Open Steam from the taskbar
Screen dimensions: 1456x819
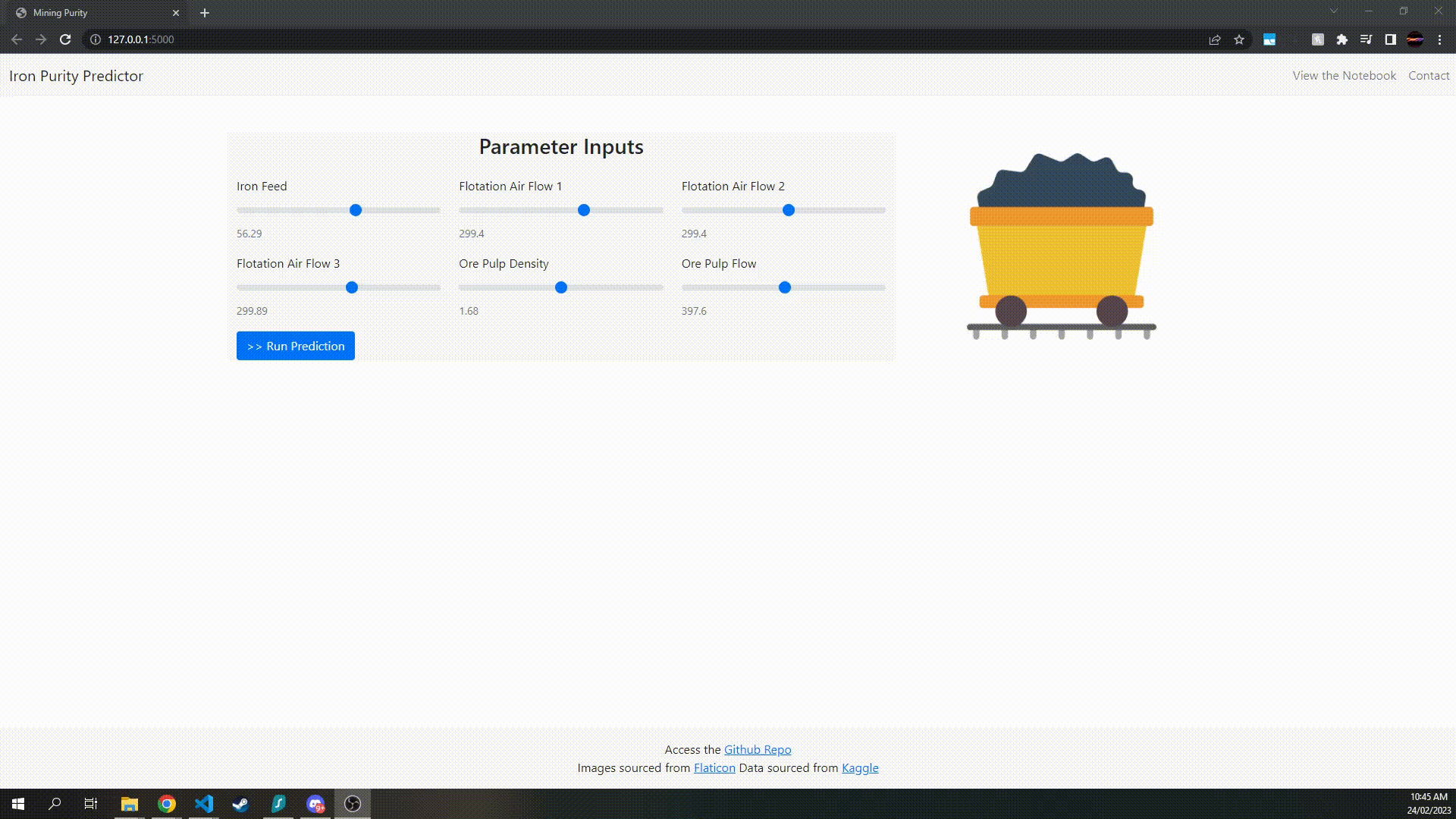click(241, 804)
